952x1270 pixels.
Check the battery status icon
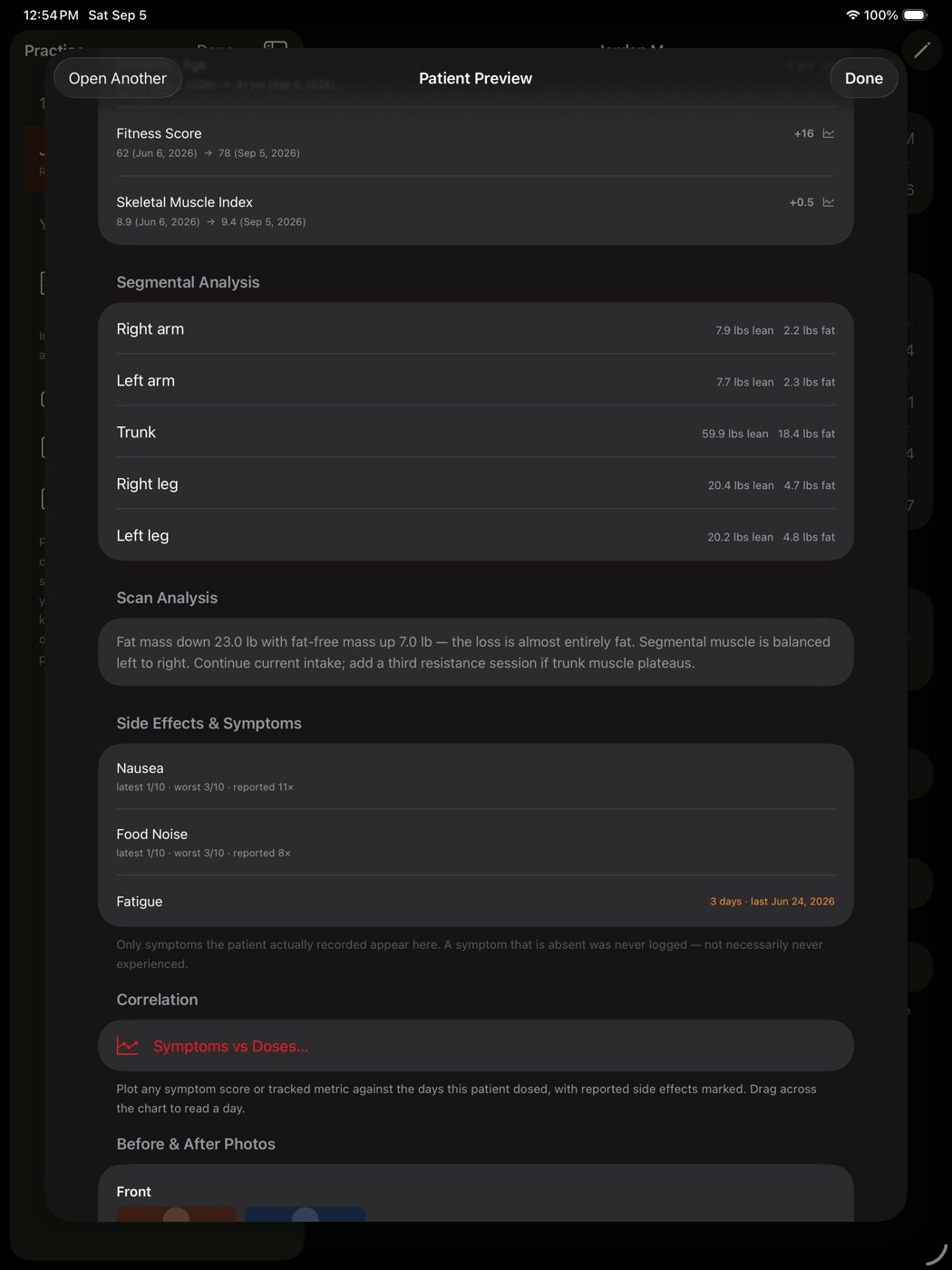coord(915,15)
